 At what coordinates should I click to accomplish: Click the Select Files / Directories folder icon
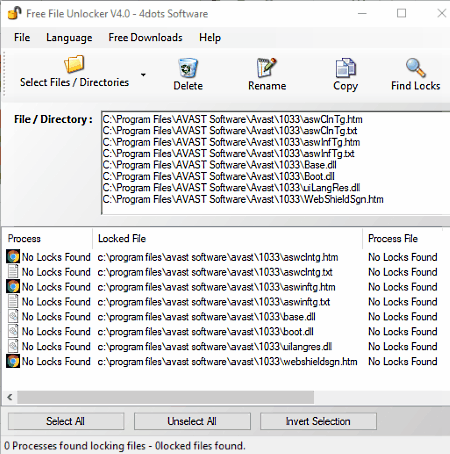click(74, 64)
